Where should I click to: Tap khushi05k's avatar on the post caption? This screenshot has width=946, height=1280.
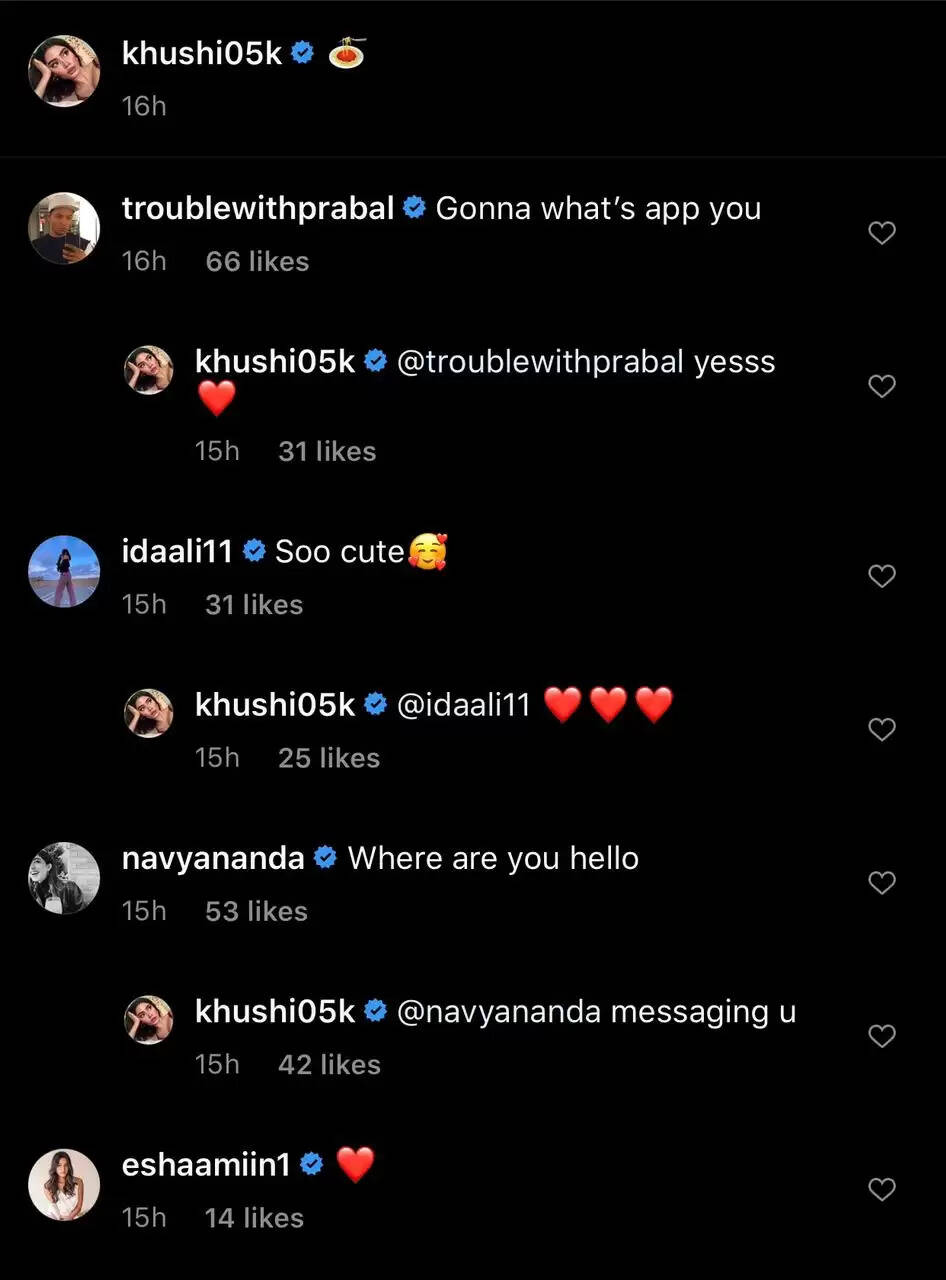[x=64, y=71]
